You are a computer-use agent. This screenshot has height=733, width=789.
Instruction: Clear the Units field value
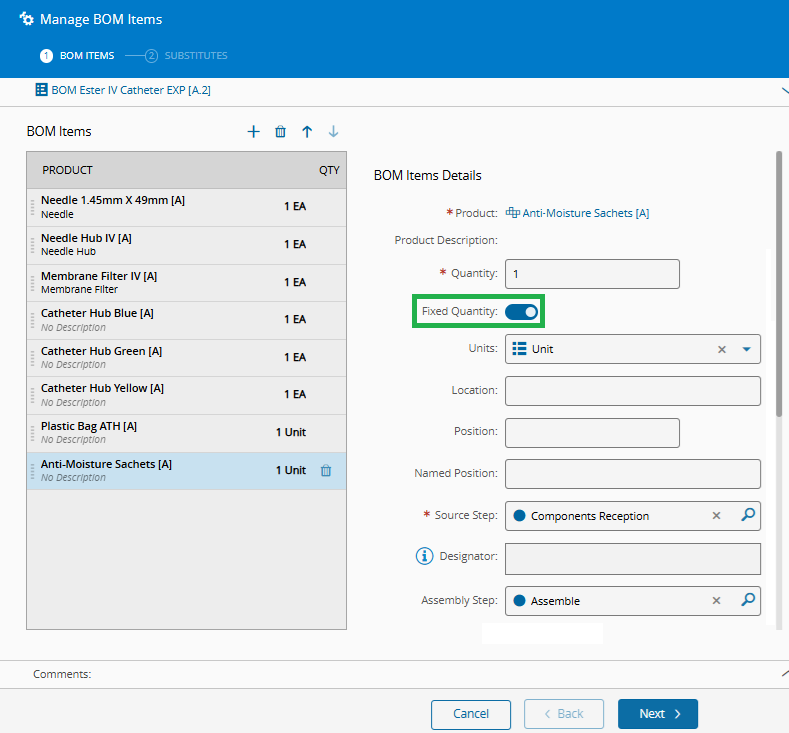(x=722, y=349)
